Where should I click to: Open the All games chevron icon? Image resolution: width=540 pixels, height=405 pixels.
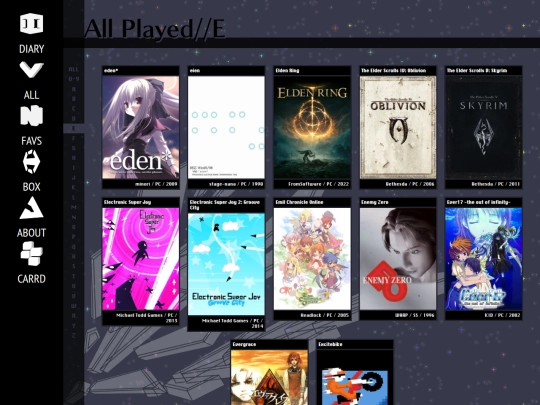(x=31, y=70)
